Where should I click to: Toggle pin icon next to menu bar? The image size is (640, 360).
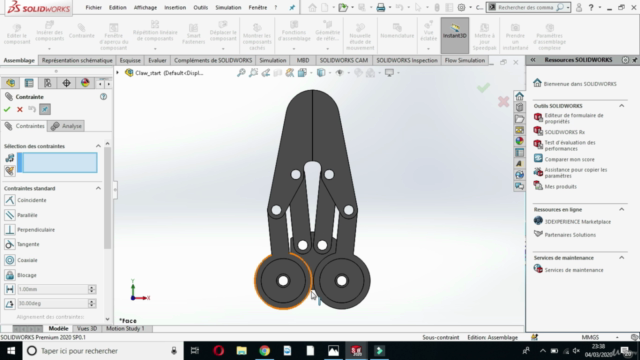click(x=292, y=7)
